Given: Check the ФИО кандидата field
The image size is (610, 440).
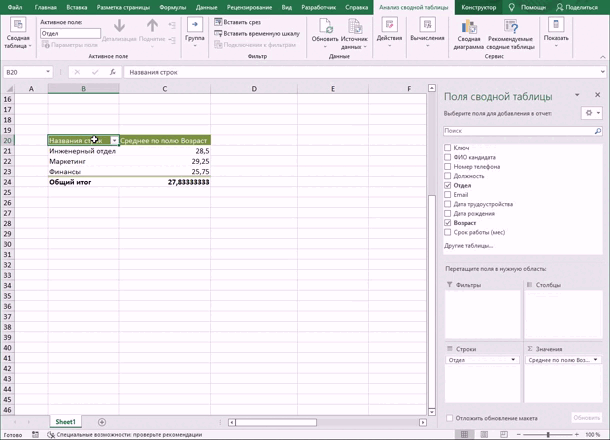Looking at the screenshot, I should point(447,157).
